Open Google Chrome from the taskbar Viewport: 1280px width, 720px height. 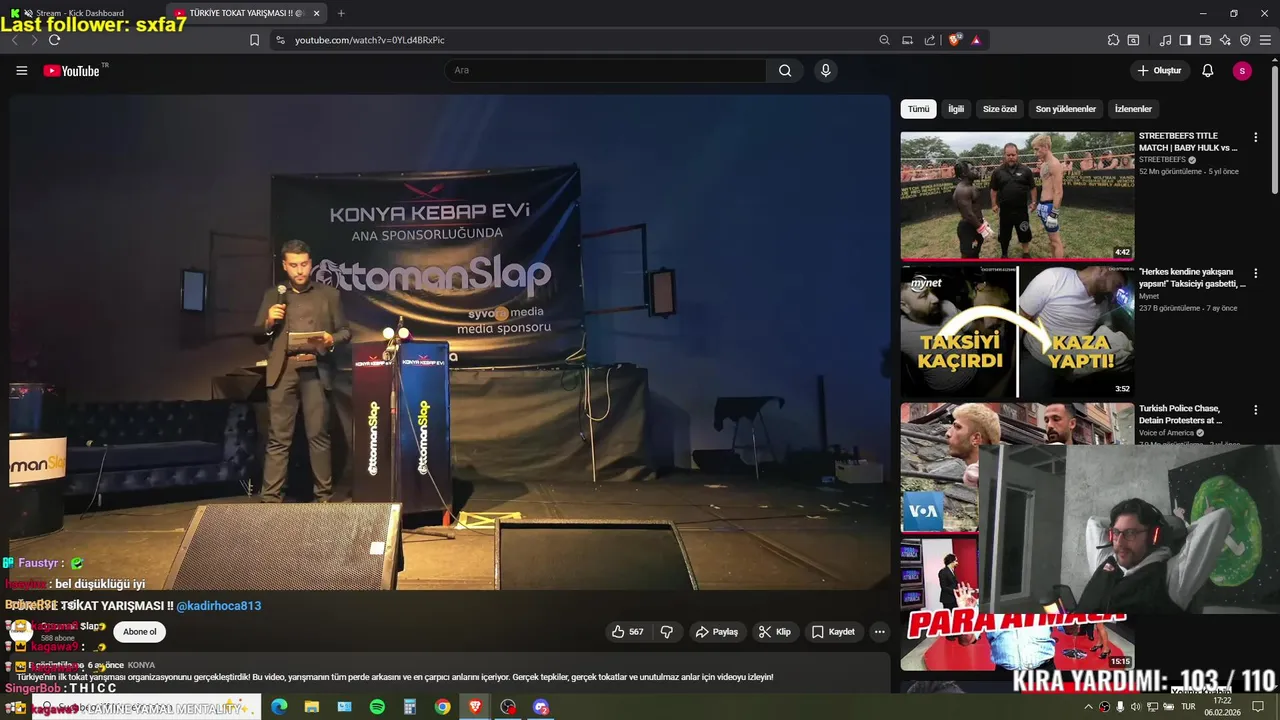pyautogui.click(x=442, y=707)
